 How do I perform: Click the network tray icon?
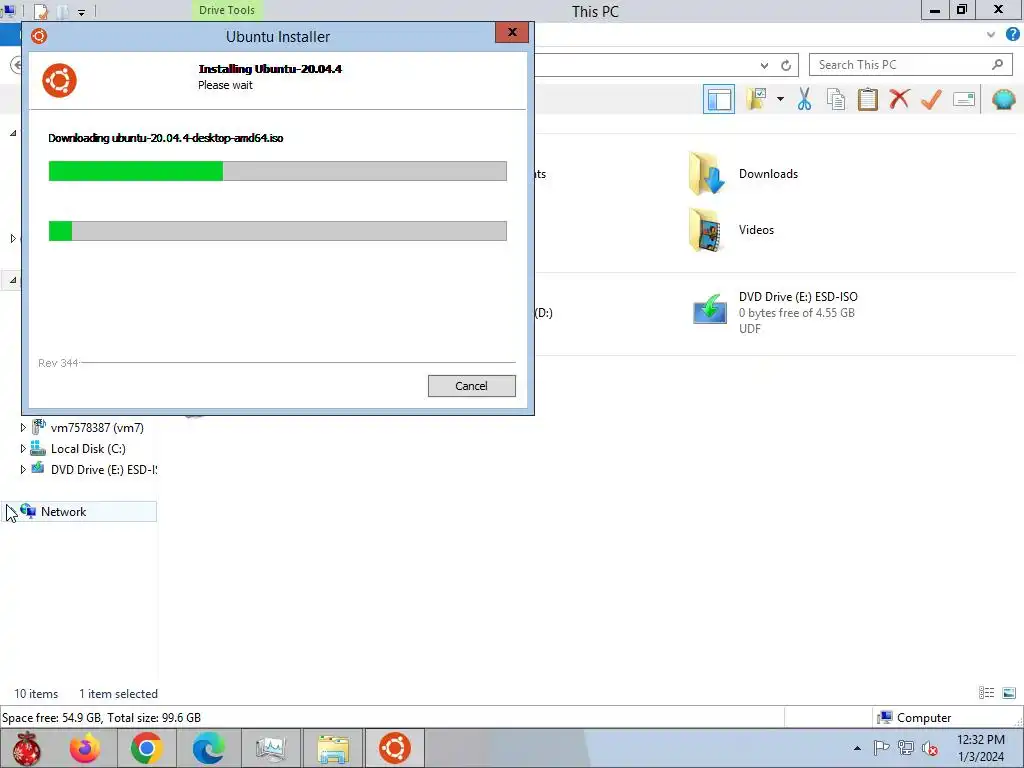(x=905, y=748)
